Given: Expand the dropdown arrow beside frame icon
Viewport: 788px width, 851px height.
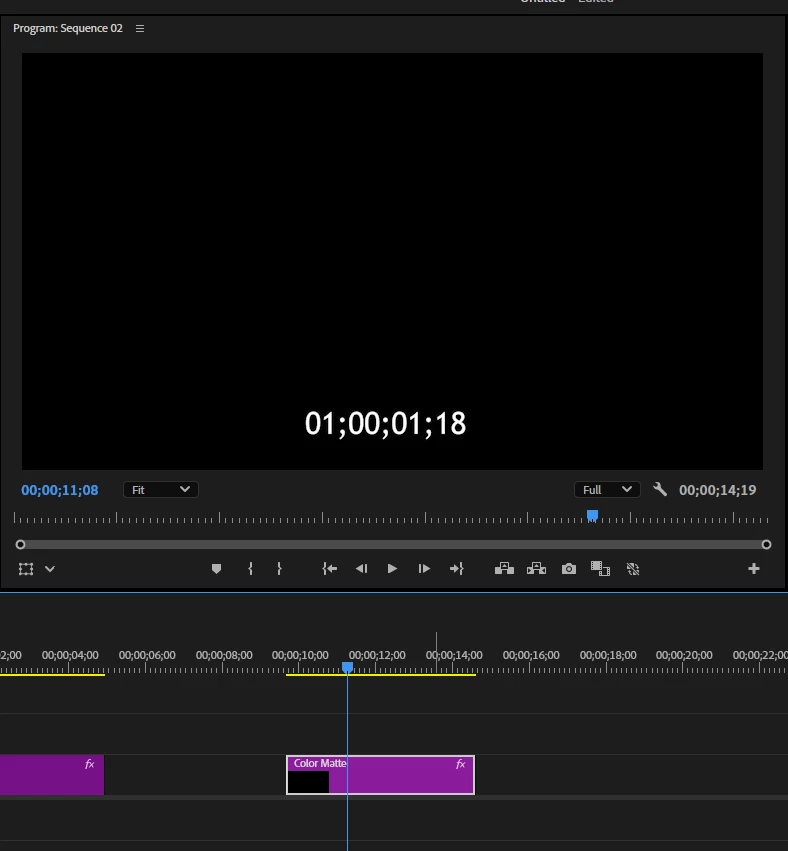Looking at the screenshot, I should (x=50, y=569).
